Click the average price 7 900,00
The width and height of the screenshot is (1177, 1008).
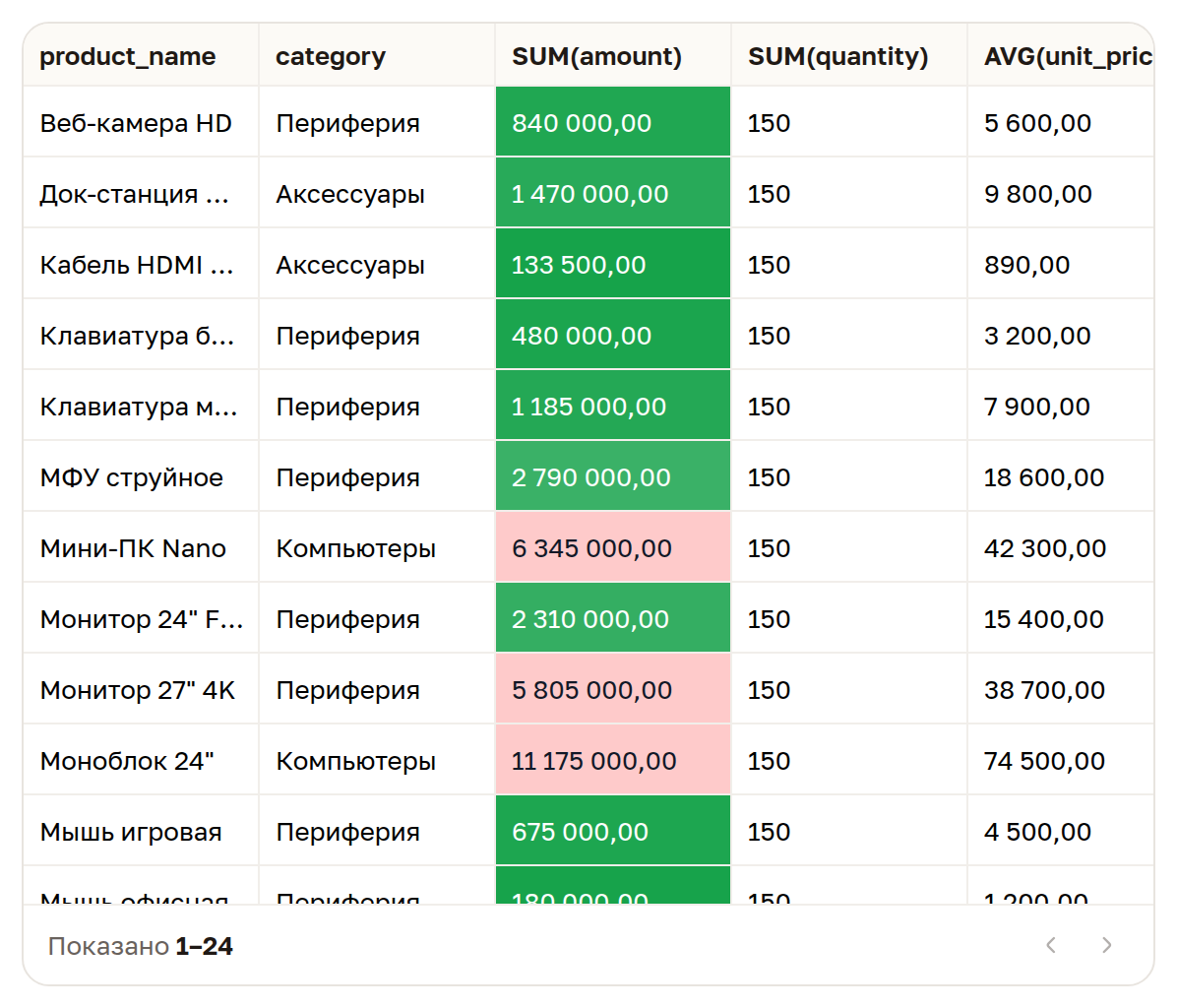1060,406
